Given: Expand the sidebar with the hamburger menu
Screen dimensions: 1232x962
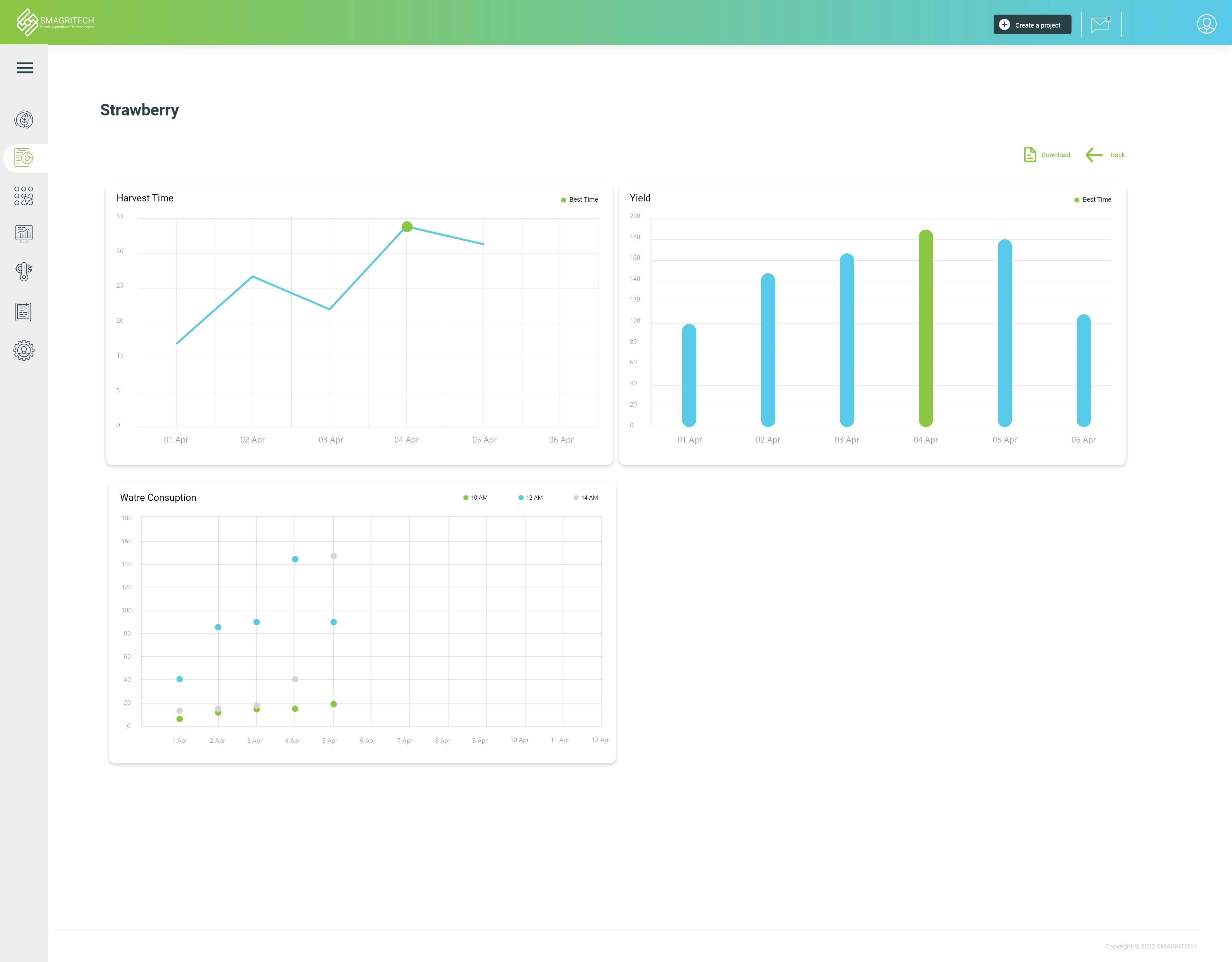Looking at the screenshot, I should [x=25, y=68].
